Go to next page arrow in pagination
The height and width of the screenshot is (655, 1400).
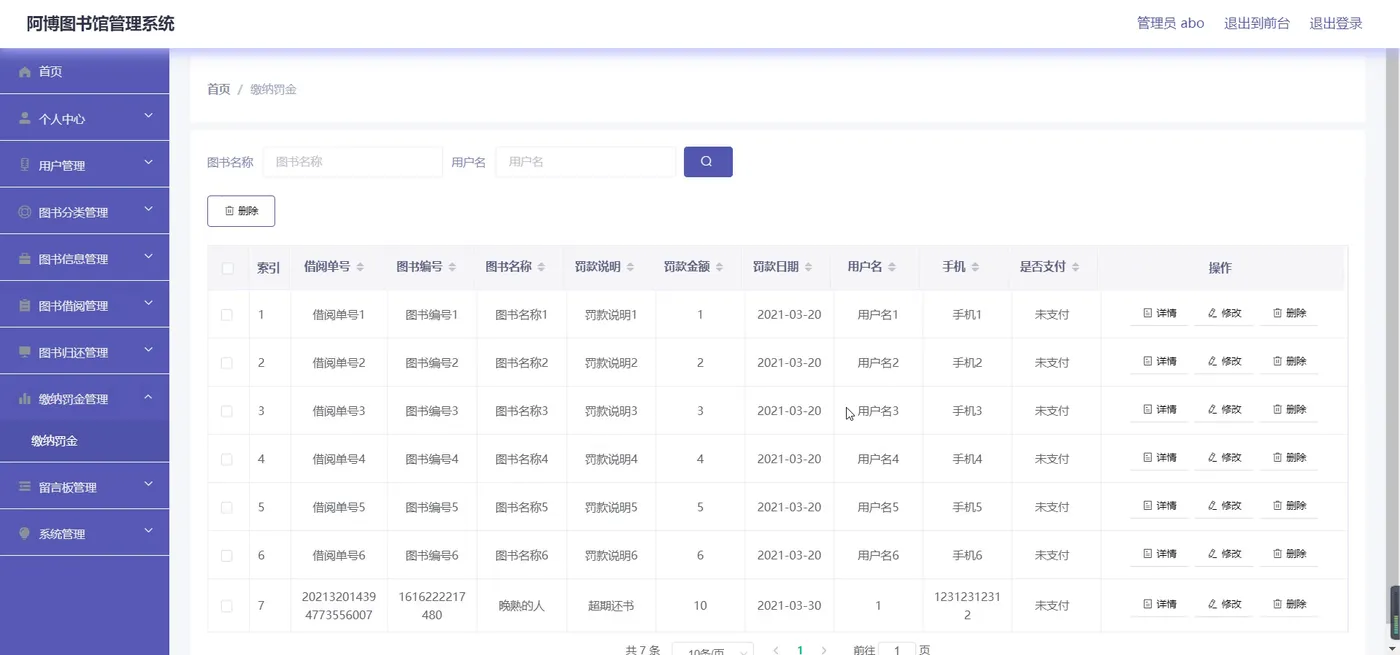coord(823,650)
